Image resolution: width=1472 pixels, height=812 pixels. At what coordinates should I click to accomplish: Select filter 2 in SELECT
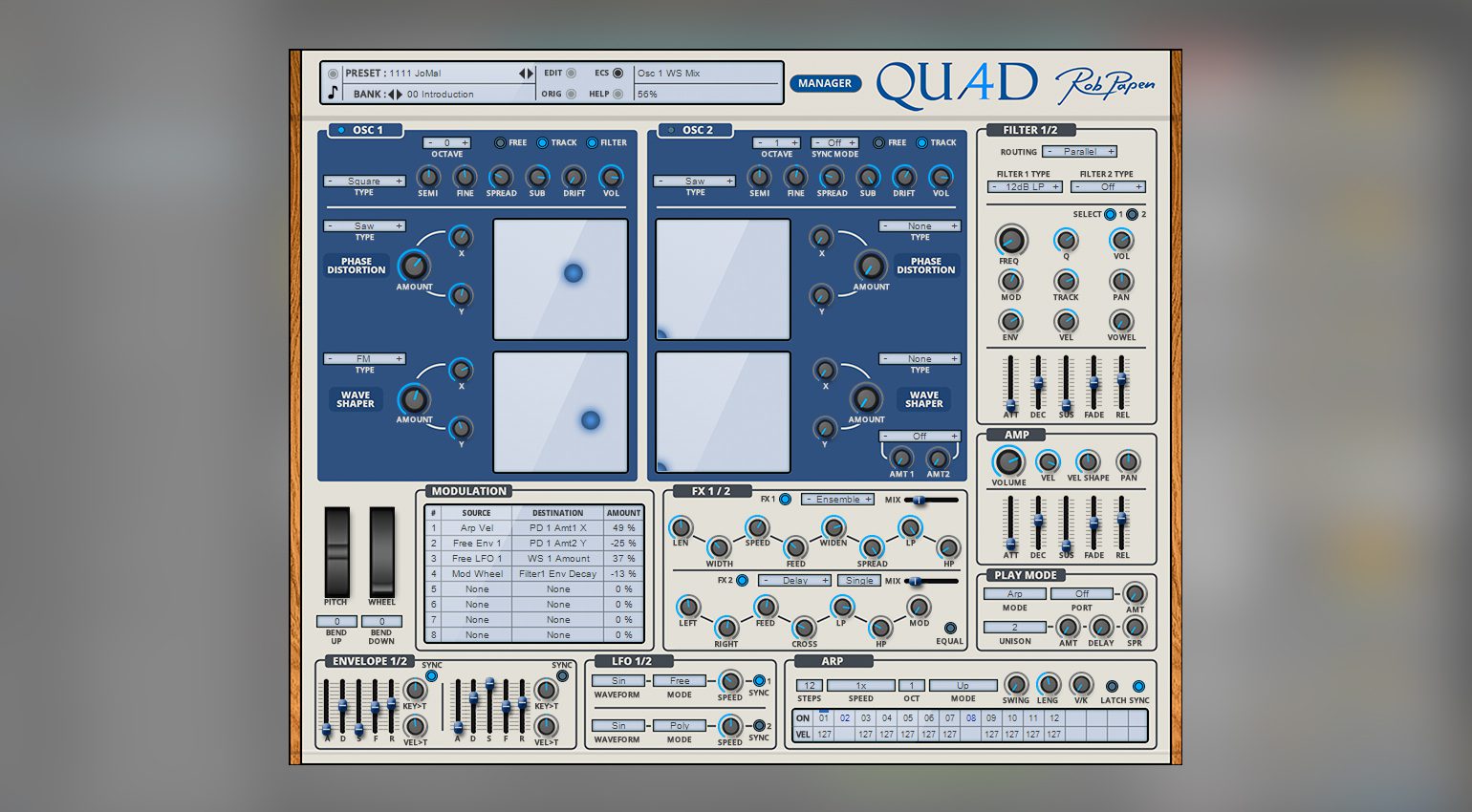[1133, 214]
